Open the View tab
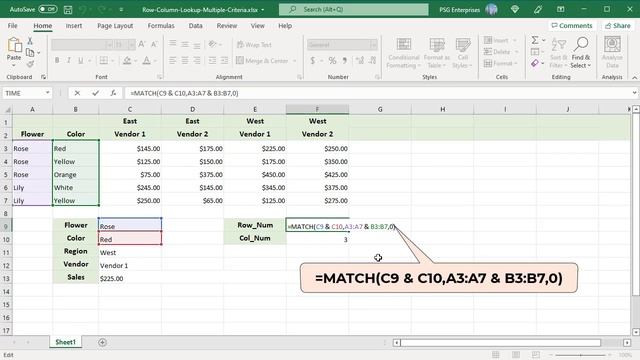Viewport: 640px width, 360px height. point(258,26)
